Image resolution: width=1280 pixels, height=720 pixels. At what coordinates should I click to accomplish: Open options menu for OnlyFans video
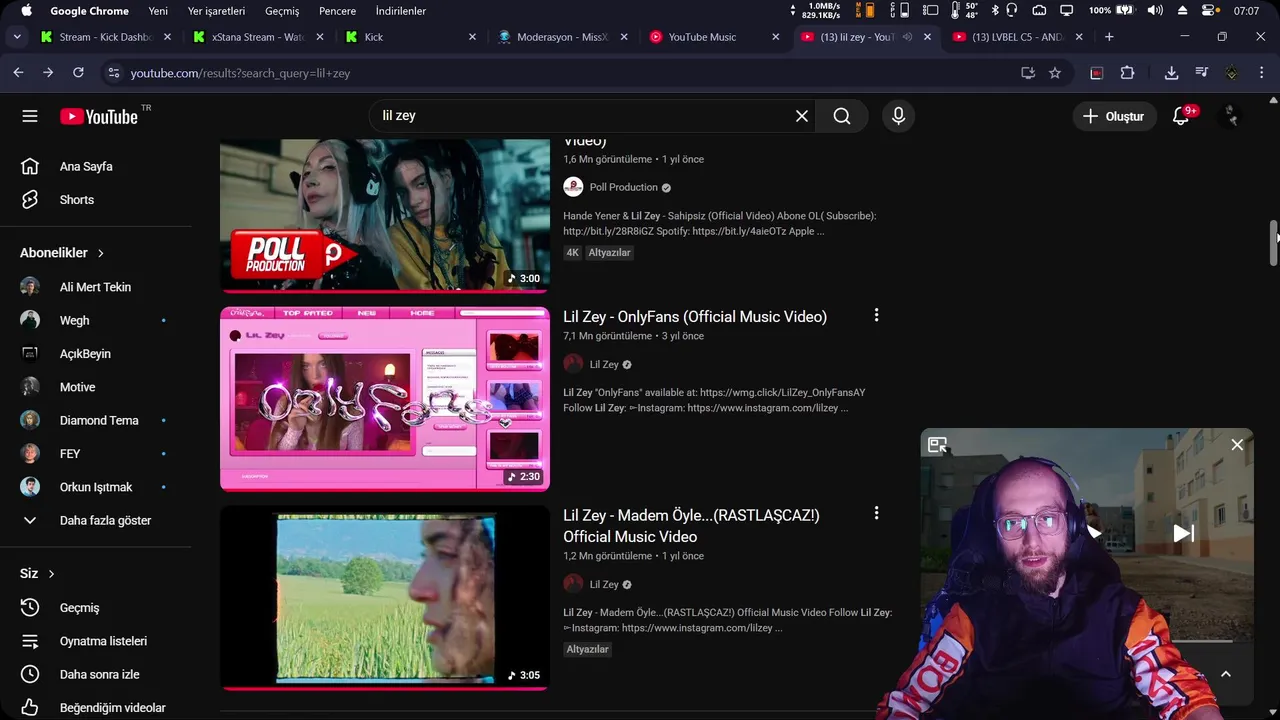tap(876, 315)
